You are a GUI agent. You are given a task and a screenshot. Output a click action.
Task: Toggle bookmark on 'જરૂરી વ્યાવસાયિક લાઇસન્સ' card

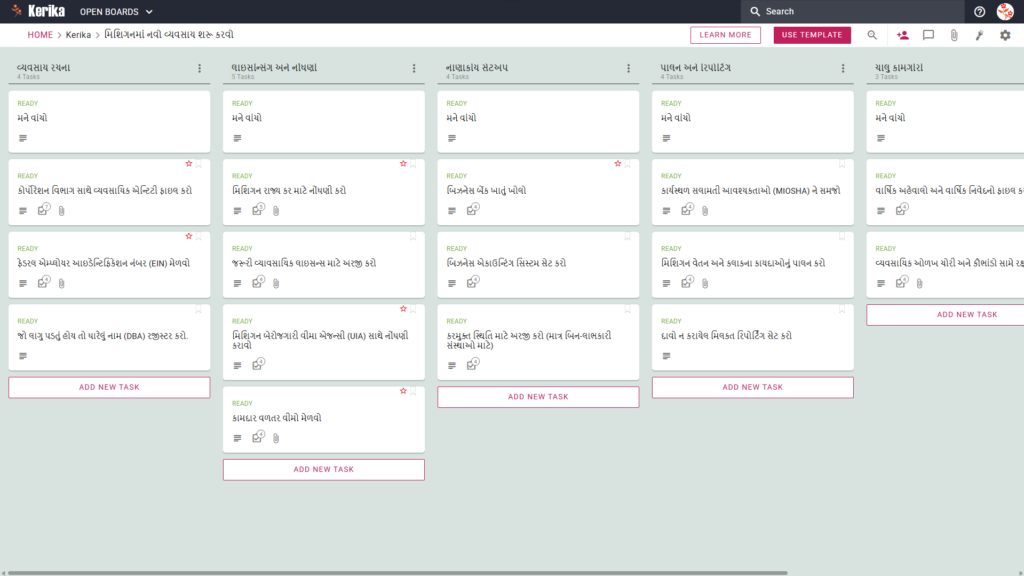(x=413, y=236)
